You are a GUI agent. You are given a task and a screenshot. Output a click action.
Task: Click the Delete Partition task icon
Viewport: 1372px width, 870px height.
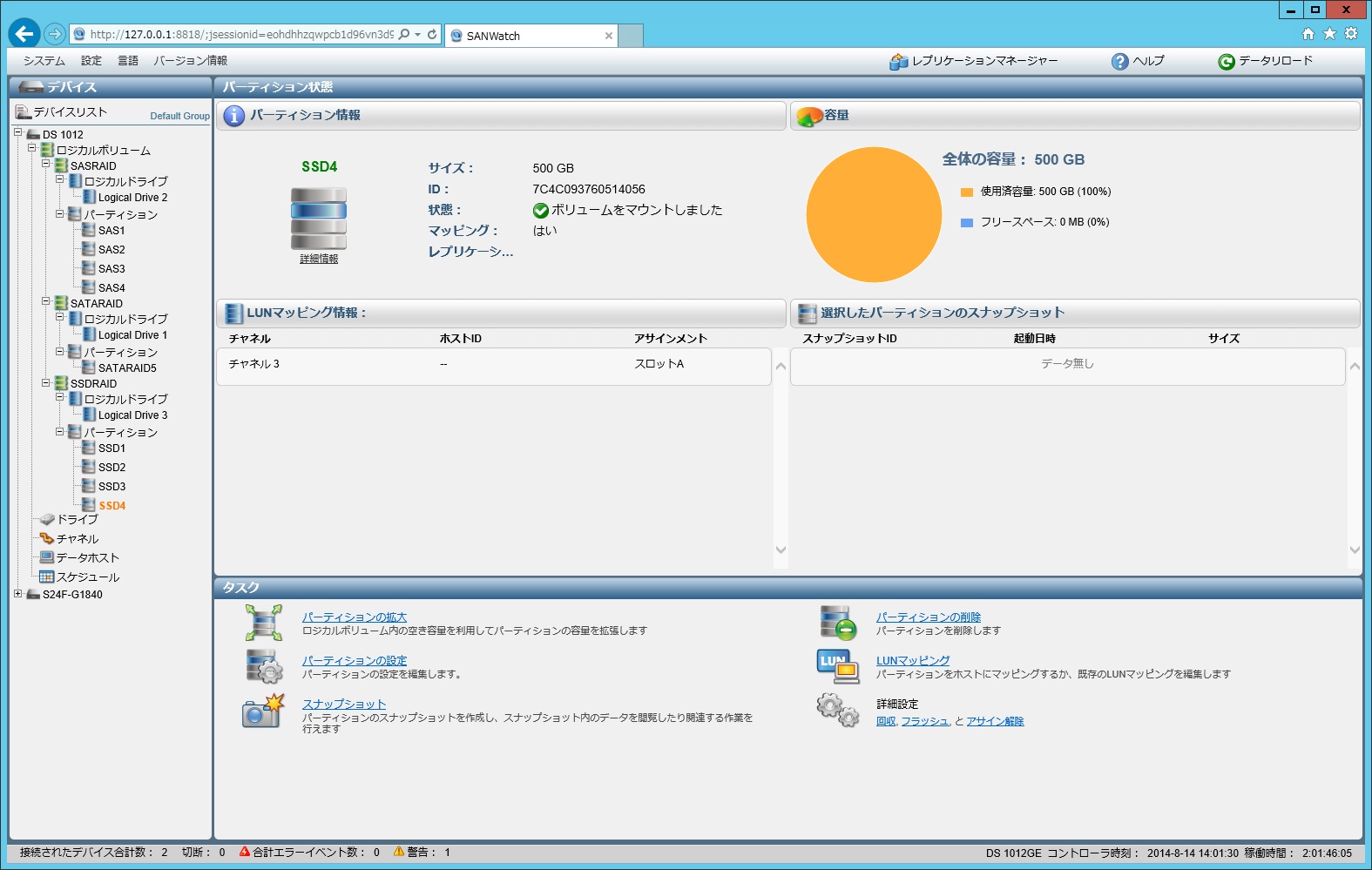pos(837,623)
